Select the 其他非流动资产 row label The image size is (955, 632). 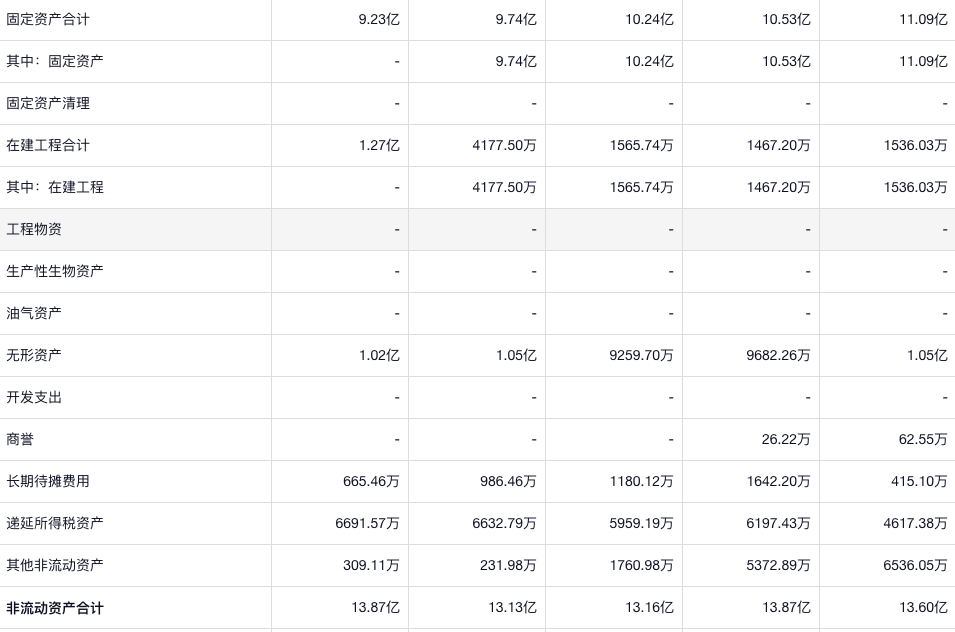(55, 565)
